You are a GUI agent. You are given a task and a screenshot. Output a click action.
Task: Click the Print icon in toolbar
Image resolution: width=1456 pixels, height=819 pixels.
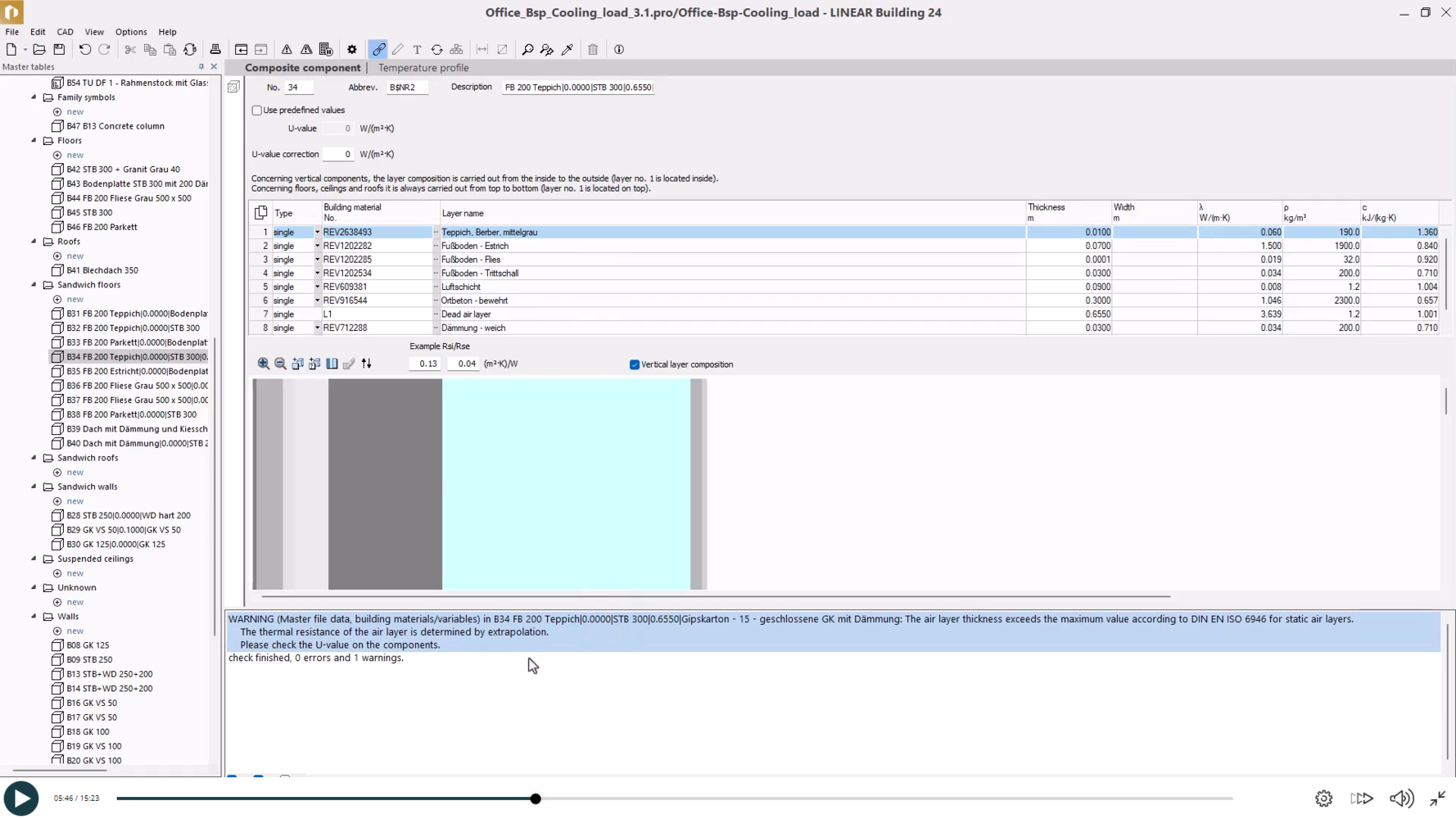coord(215,50)
